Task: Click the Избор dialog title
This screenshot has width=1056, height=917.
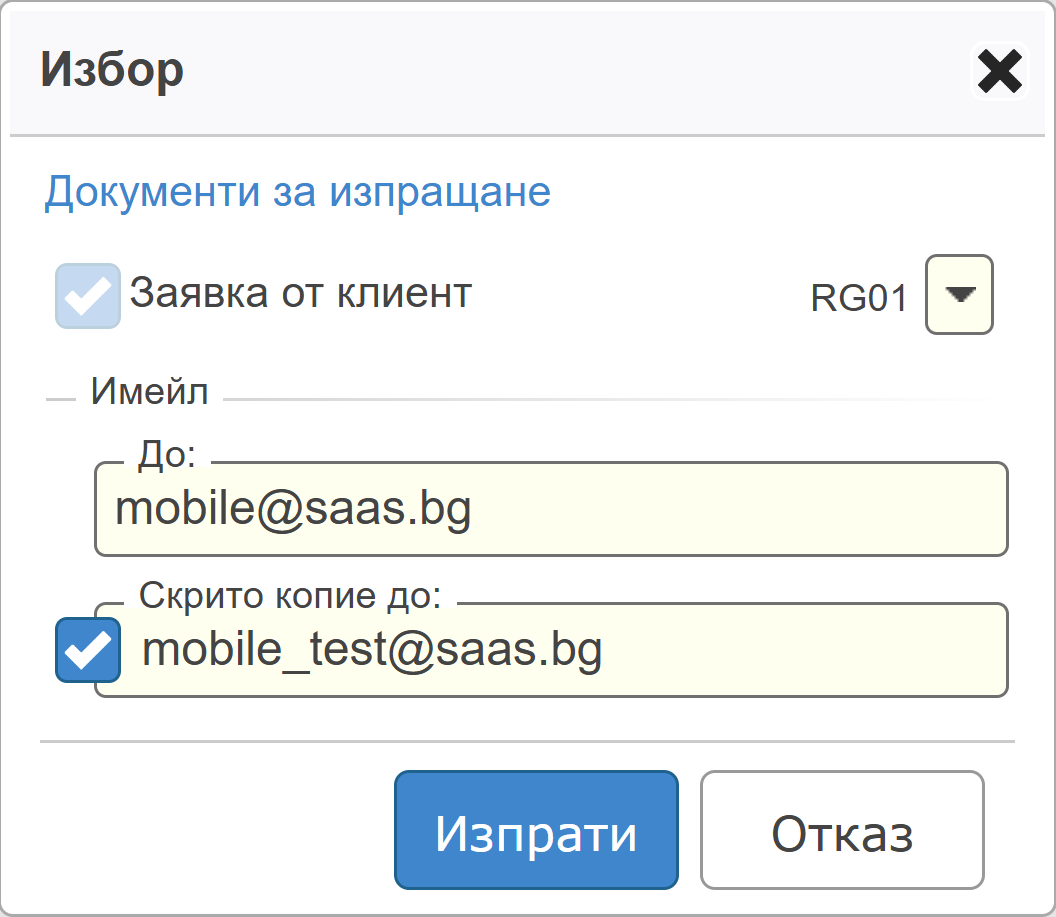Action: [112, 70]
